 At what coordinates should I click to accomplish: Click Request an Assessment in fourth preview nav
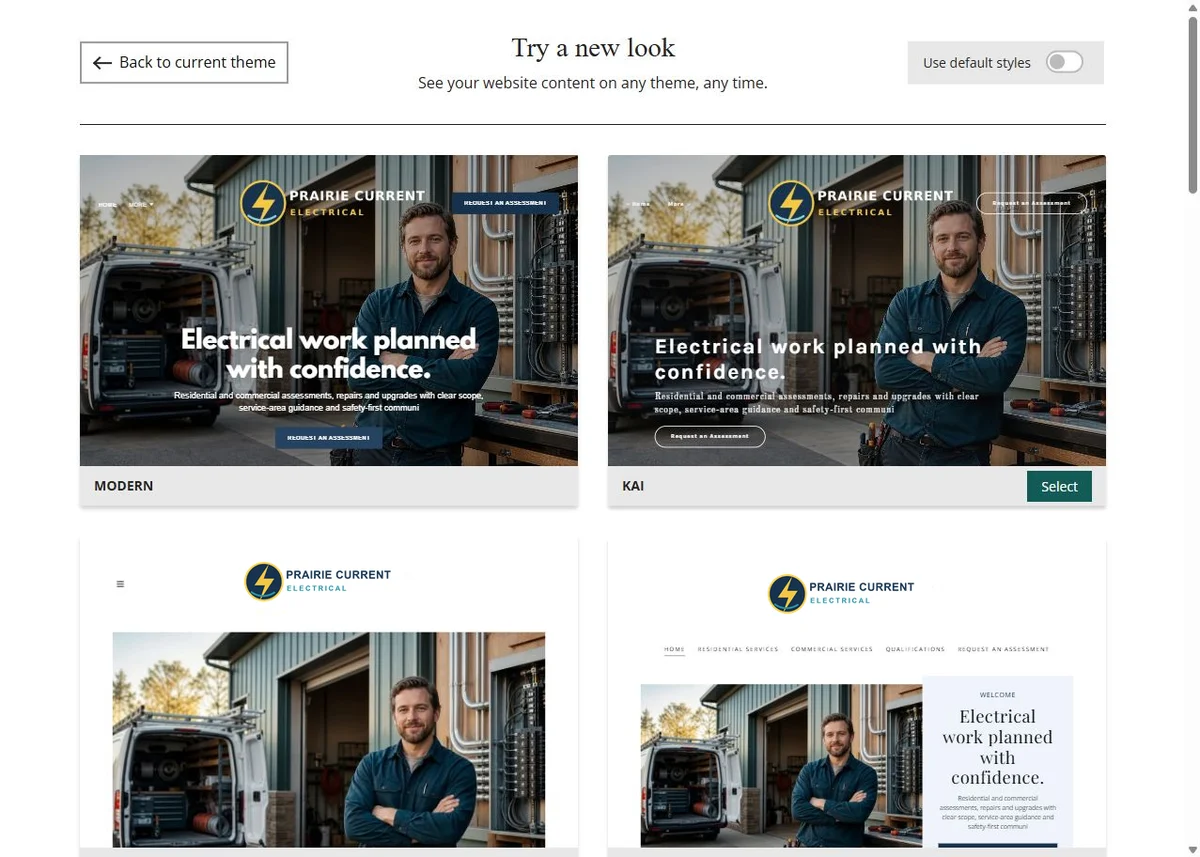(x=1003, y=649)
